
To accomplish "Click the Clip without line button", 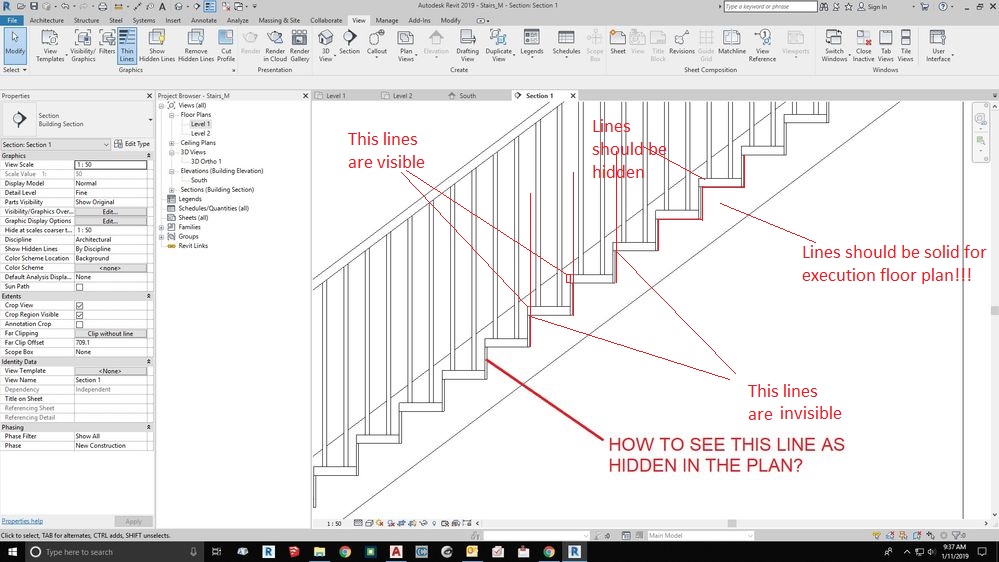I will click(x=110, y=334).
